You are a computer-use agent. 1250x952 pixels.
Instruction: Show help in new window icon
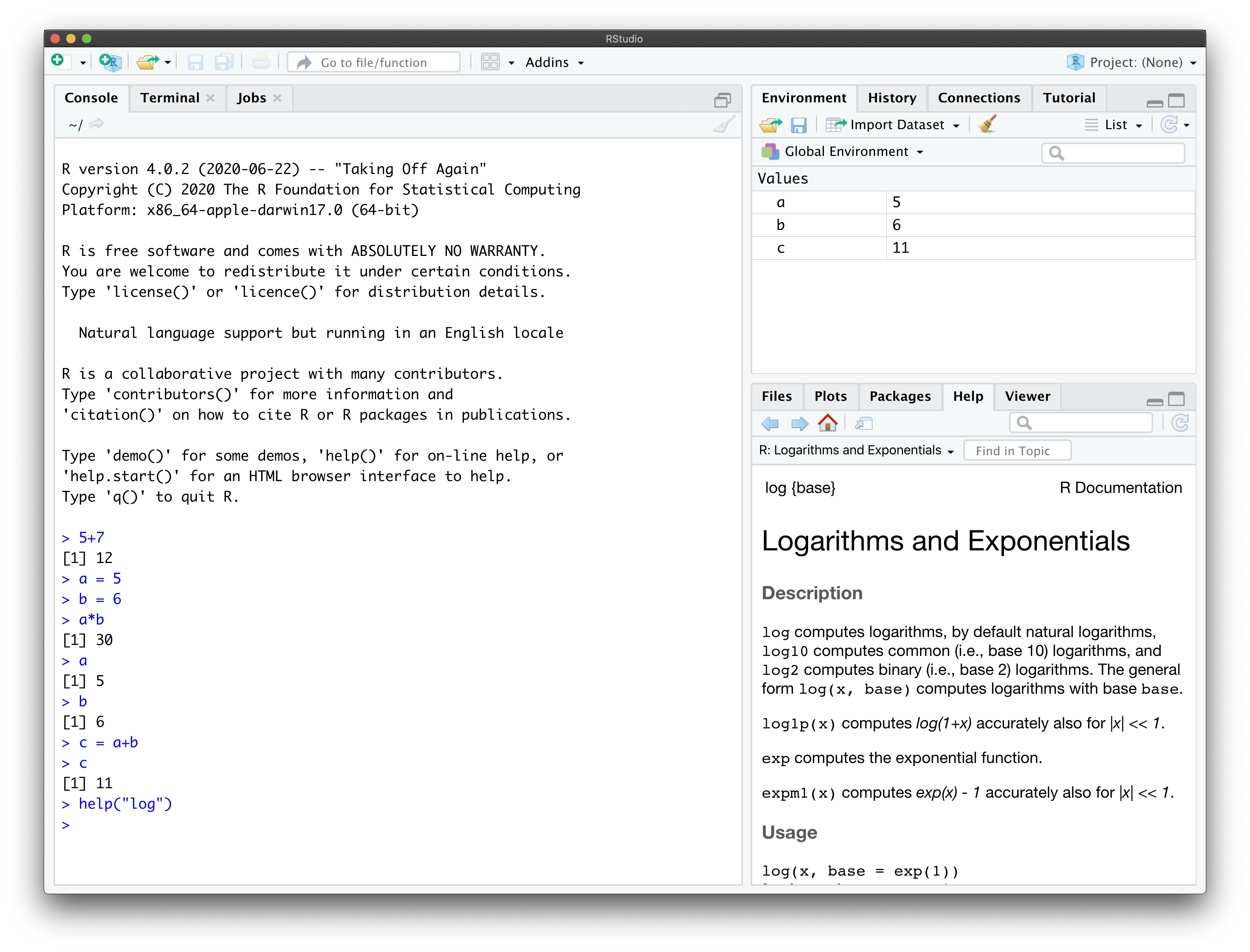tap(863, 423)
